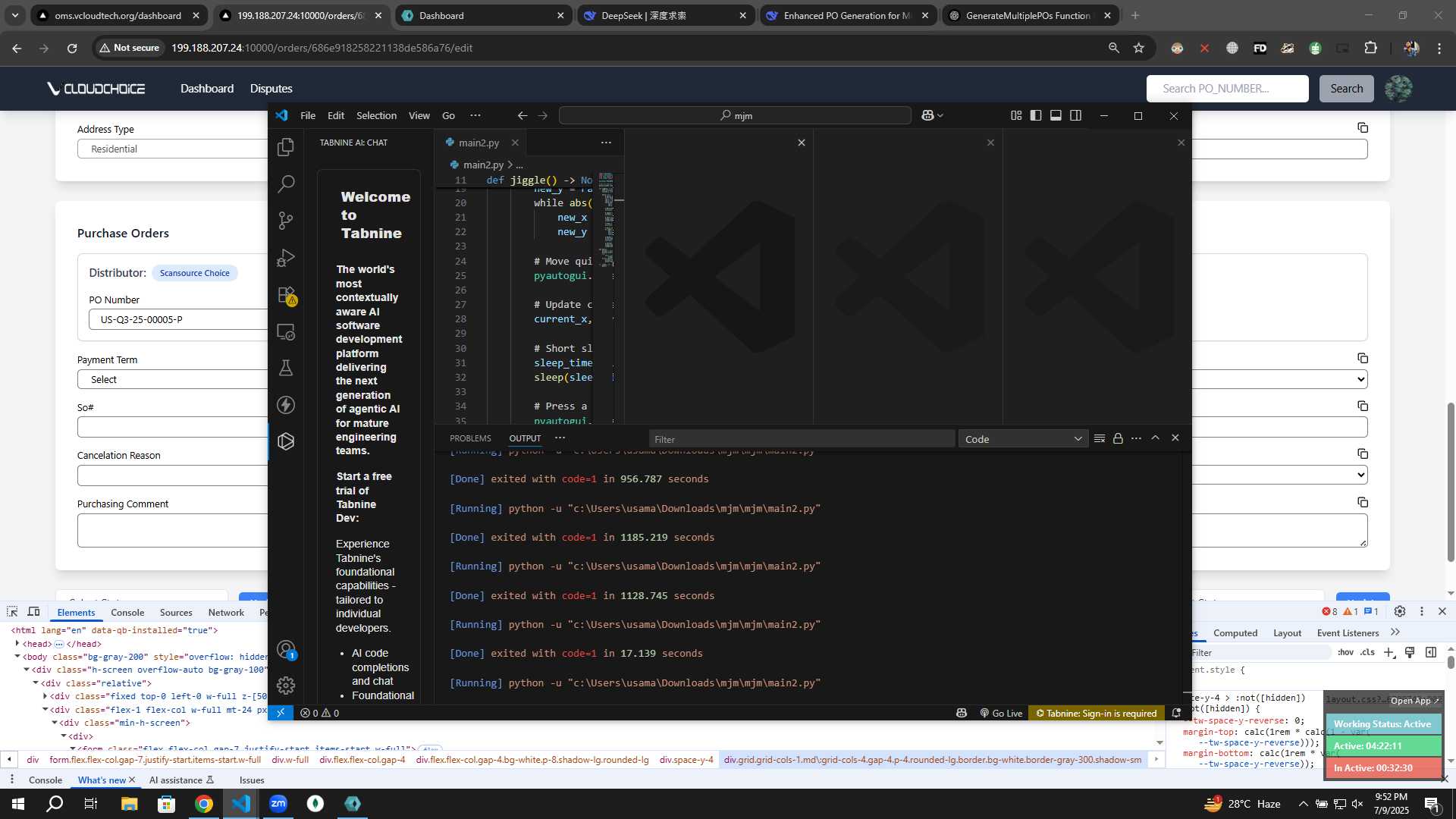
Task: Copy the Purchasing Comment icon
Action: [1363, 502]
